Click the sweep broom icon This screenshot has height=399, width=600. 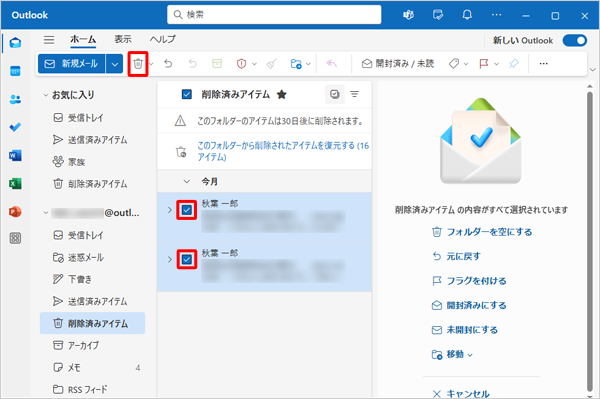(272, 64)
